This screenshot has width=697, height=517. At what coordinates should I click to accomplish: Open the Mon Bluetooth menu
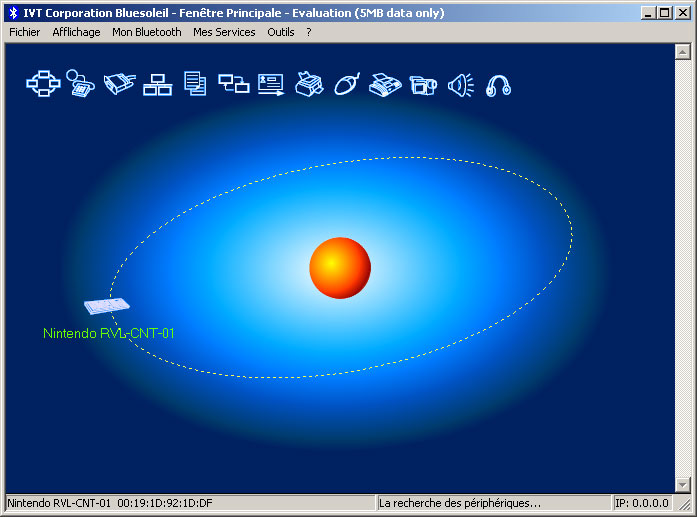(147, 32)
